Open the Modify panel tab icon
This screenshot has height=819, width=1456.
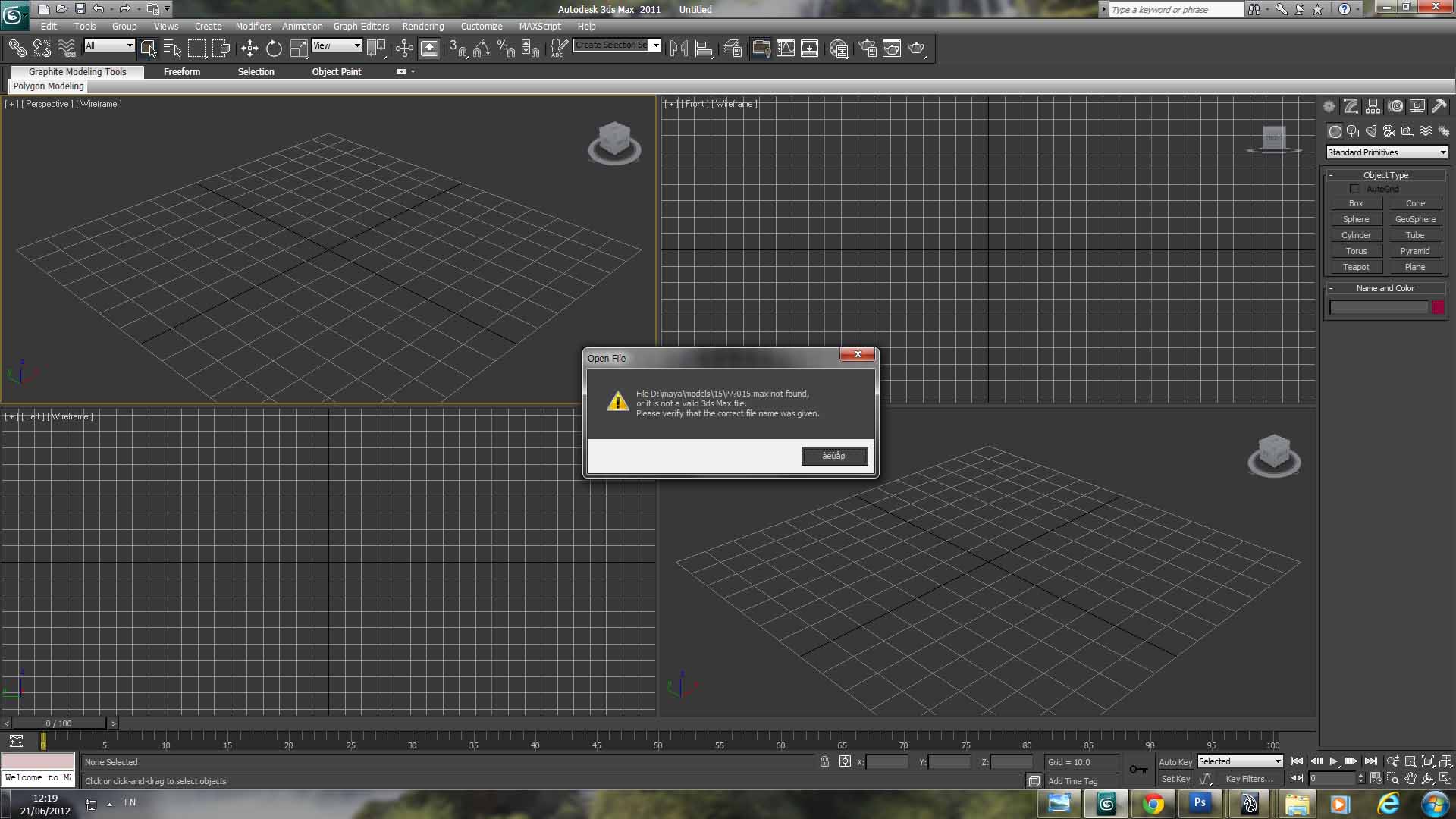pyautogui.click(x=1351, y=107)
